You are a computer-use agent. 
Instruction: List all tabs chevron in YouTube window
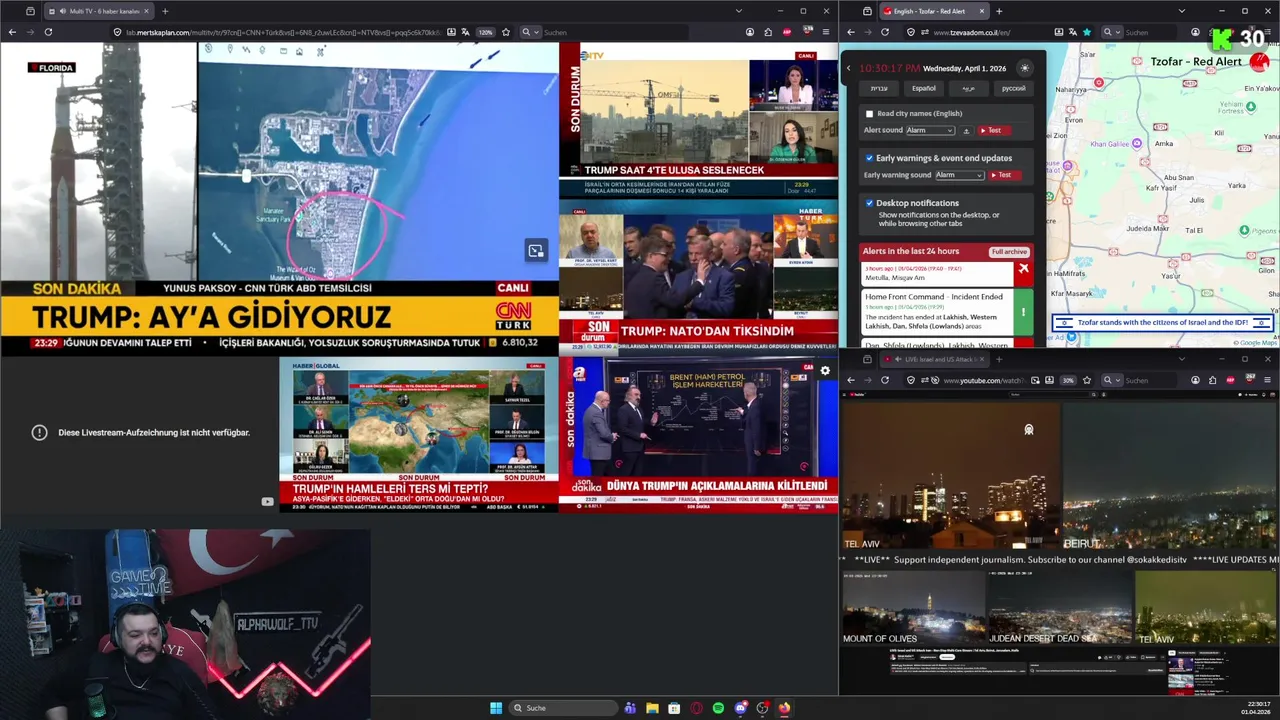coord(1181,359)
